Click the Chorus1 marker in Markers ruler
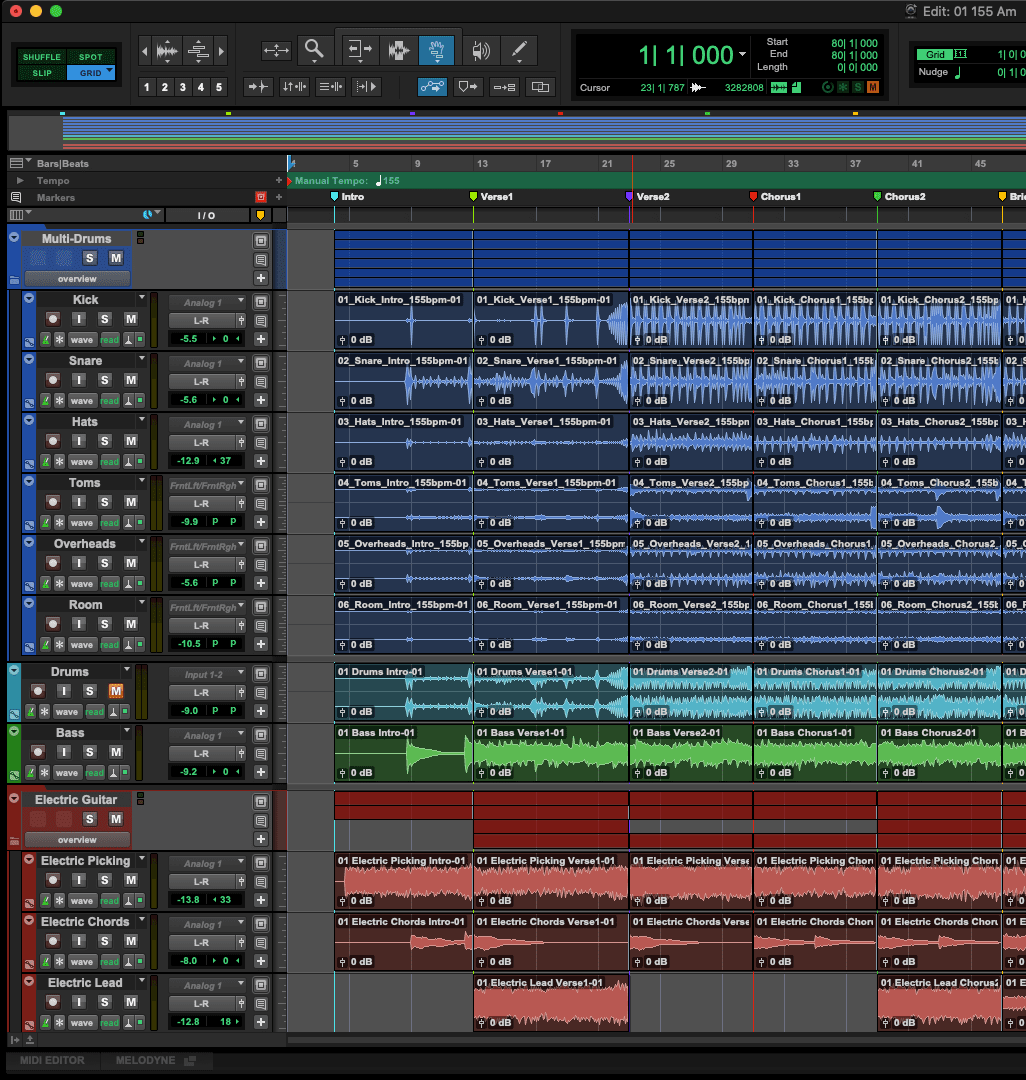Viewport: 1026px width, 1080px height. point(755,197)
